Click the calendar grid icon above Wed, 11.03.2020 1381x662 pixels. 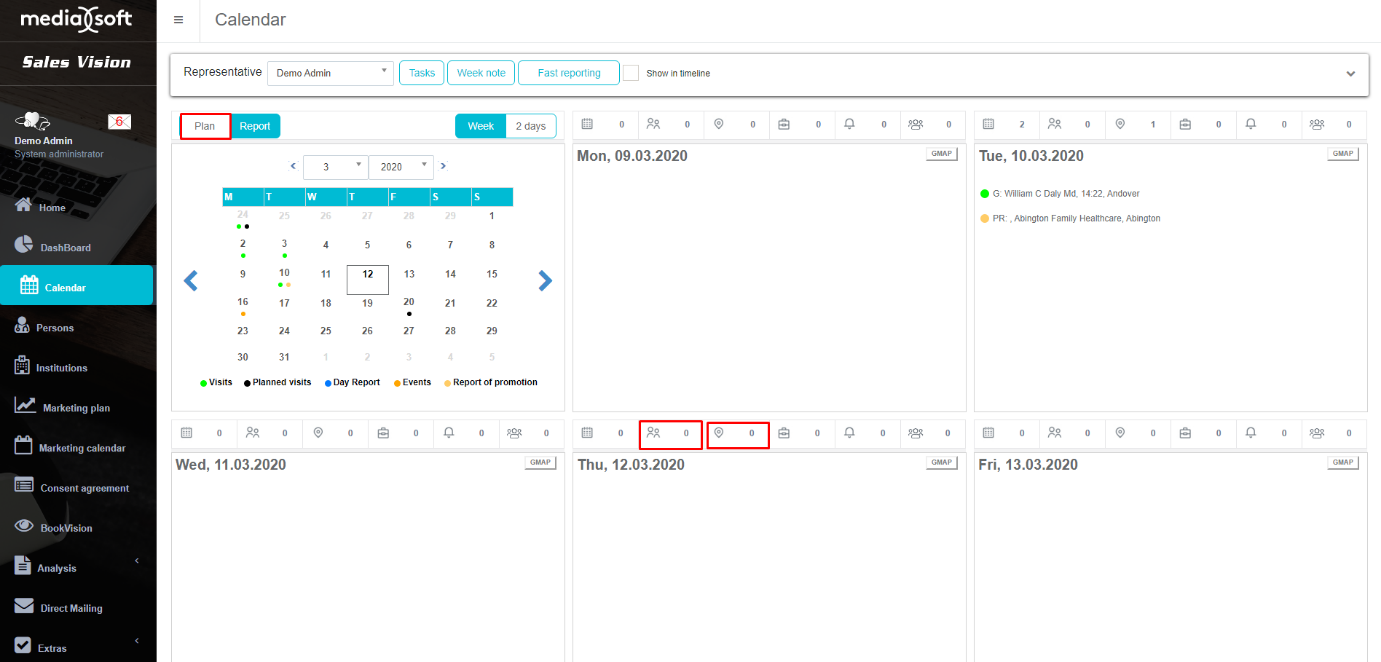[186, 433]
